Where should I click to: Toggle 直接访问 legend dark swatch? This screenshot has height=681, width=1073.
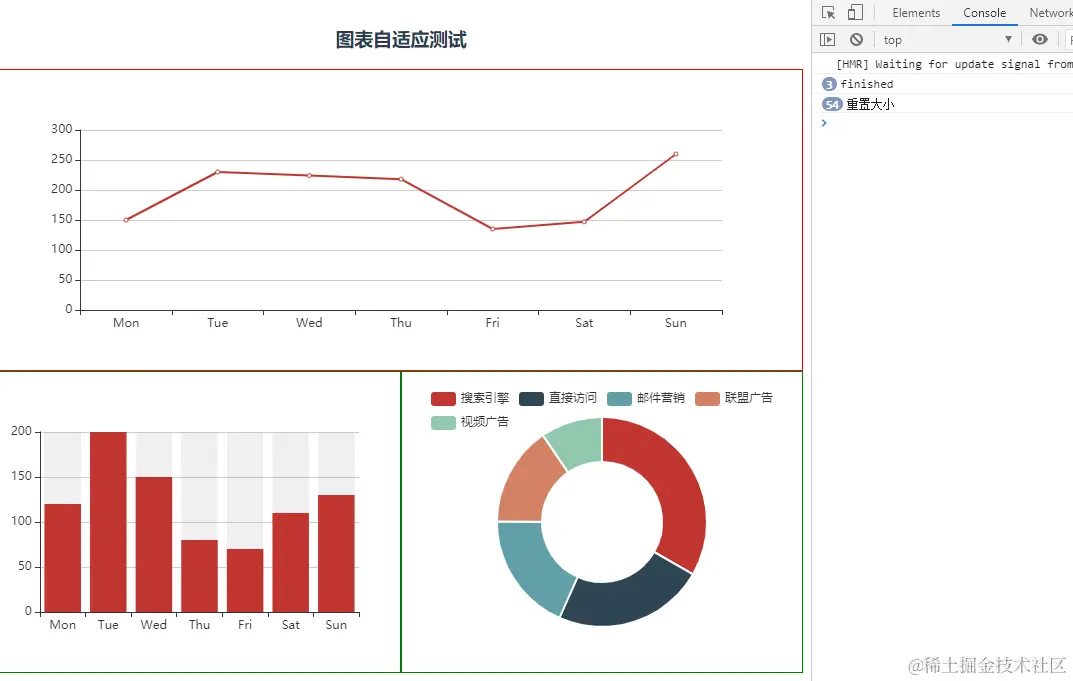(531, 398)
